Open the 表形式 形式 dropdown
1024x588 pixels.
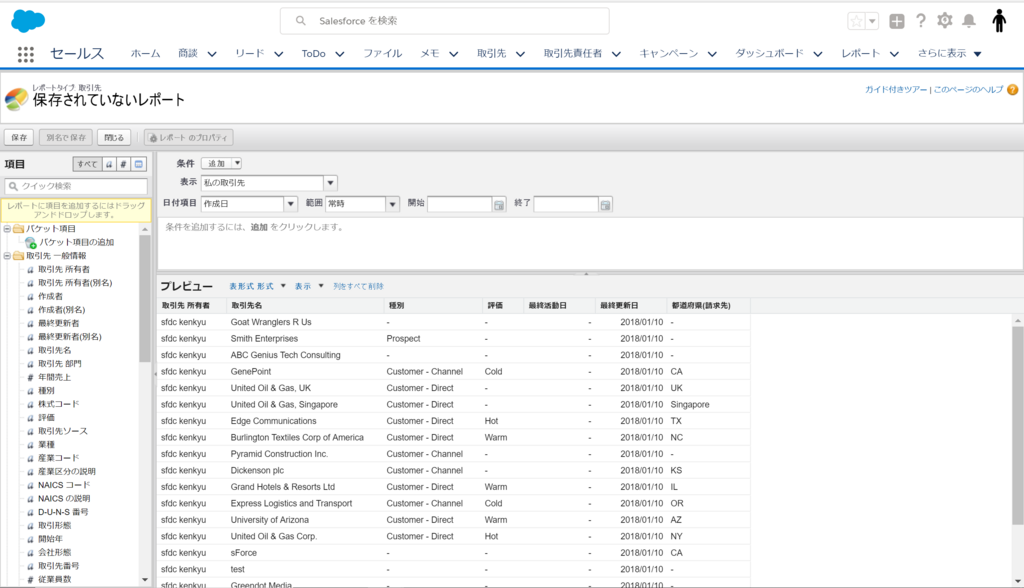pyautogui.click(x=257, y=286)
